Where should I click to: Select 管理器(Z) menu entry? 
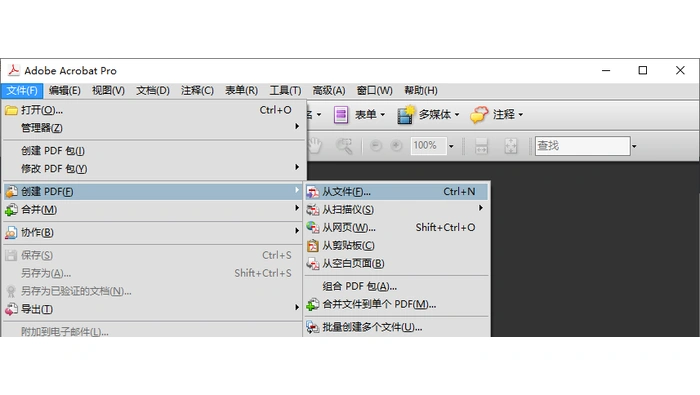coord(154,128)
